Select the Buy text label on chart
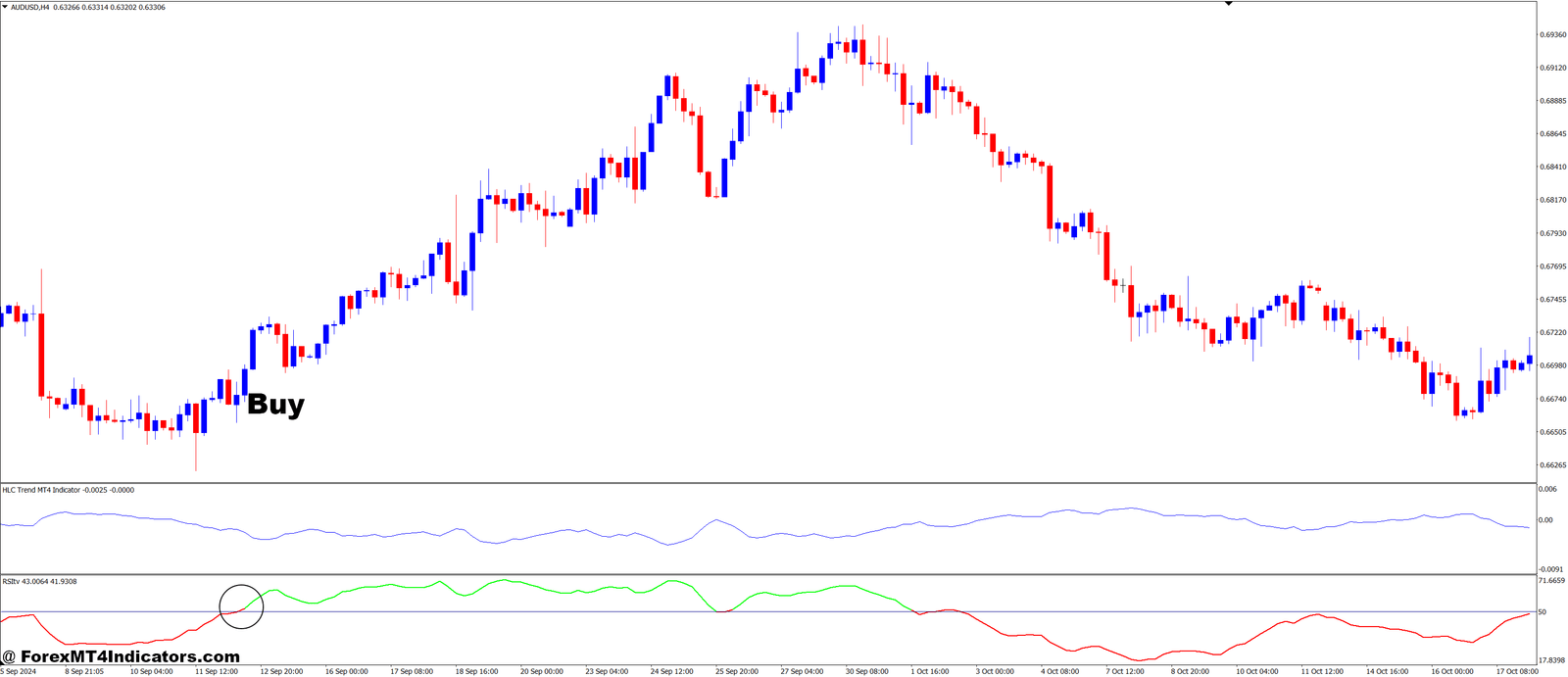 [x=275, y=404]
